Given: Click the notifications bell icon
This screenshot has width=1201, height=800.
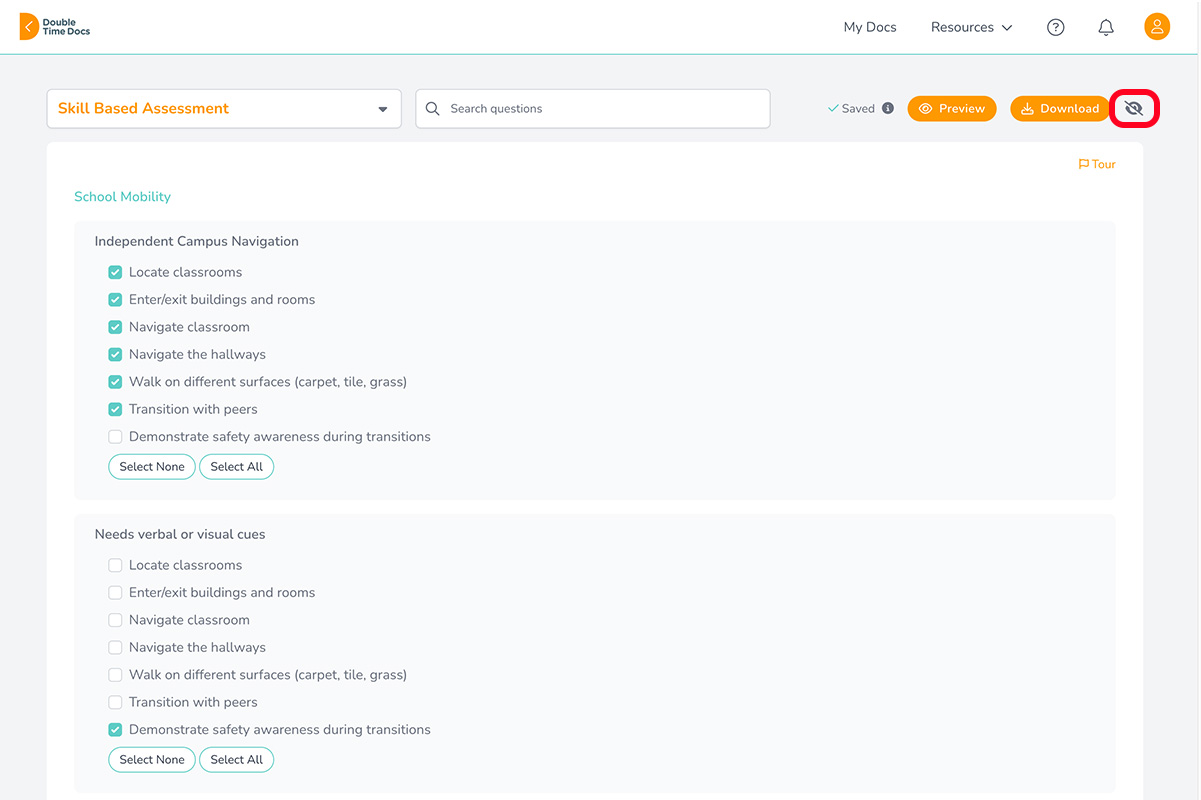Looking at the screenshot, I should pos(1106,27).
